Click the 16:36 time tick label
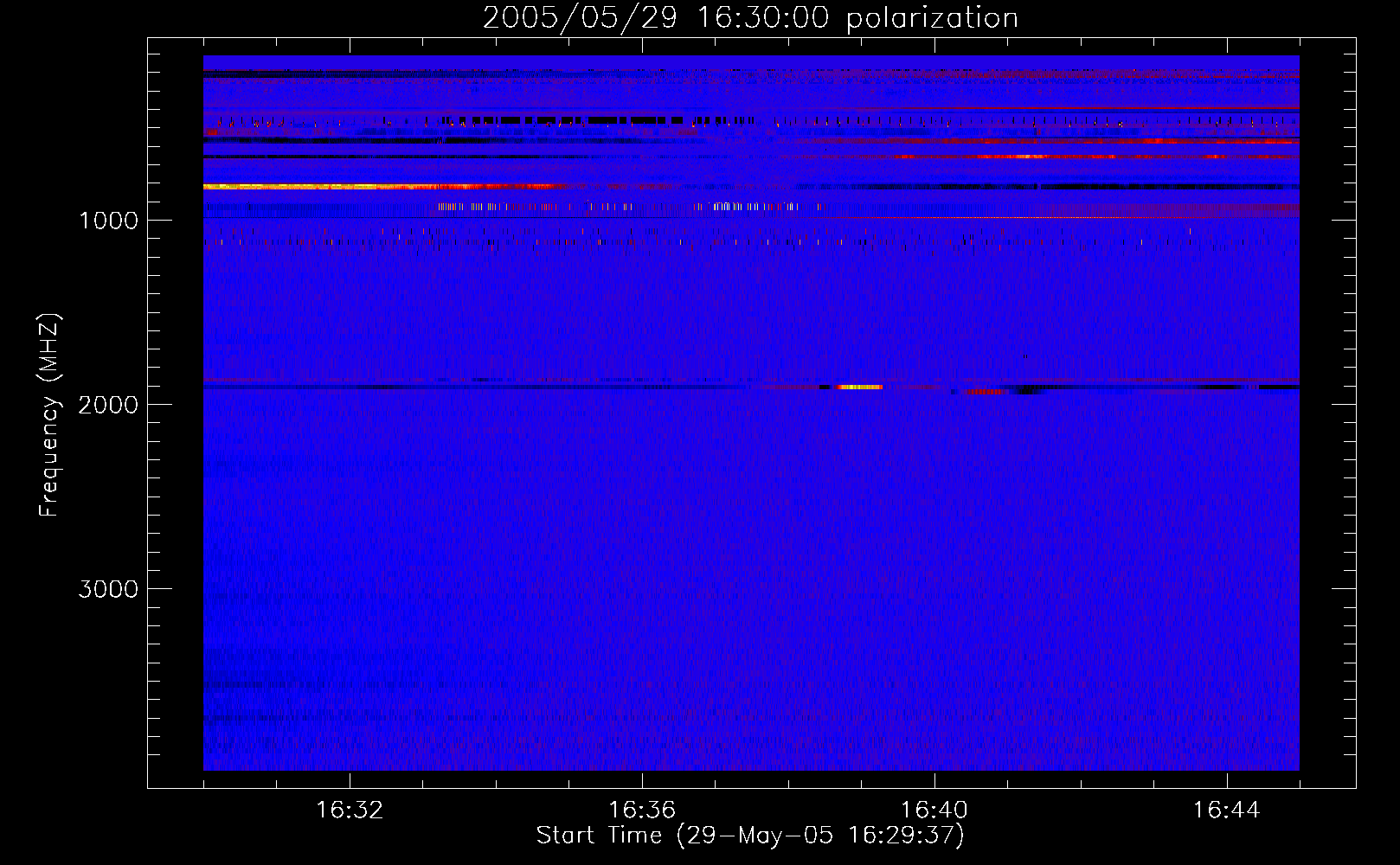 [642, 811]
